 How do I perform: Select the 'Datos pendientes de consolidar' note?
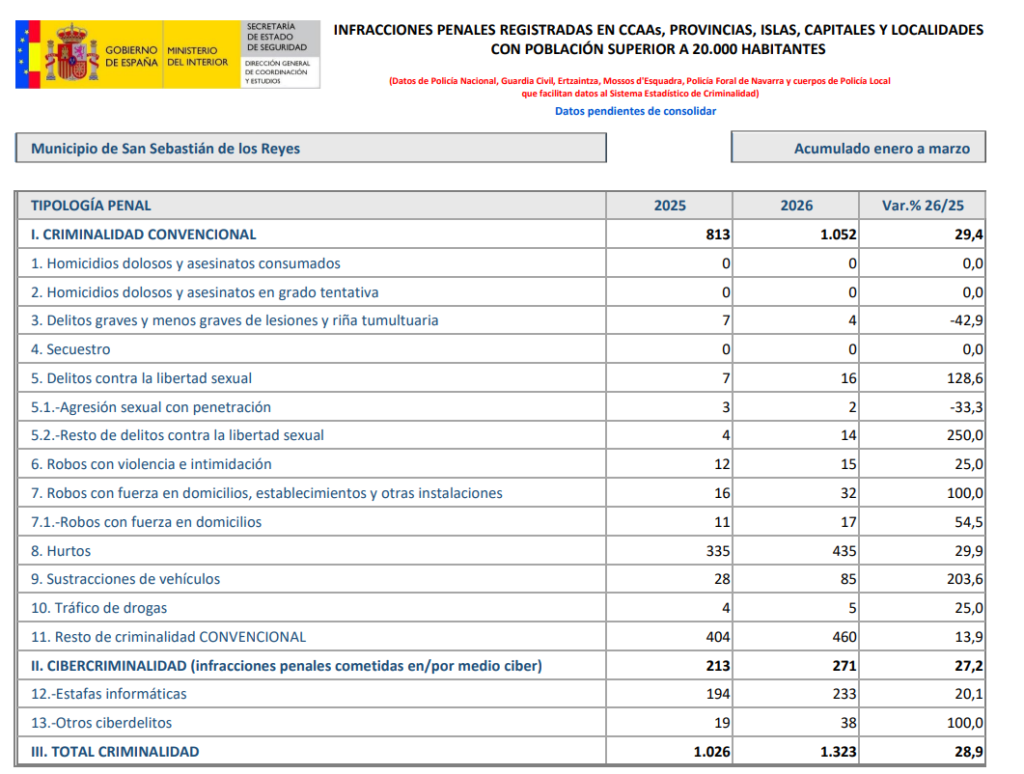coord(635,111)
